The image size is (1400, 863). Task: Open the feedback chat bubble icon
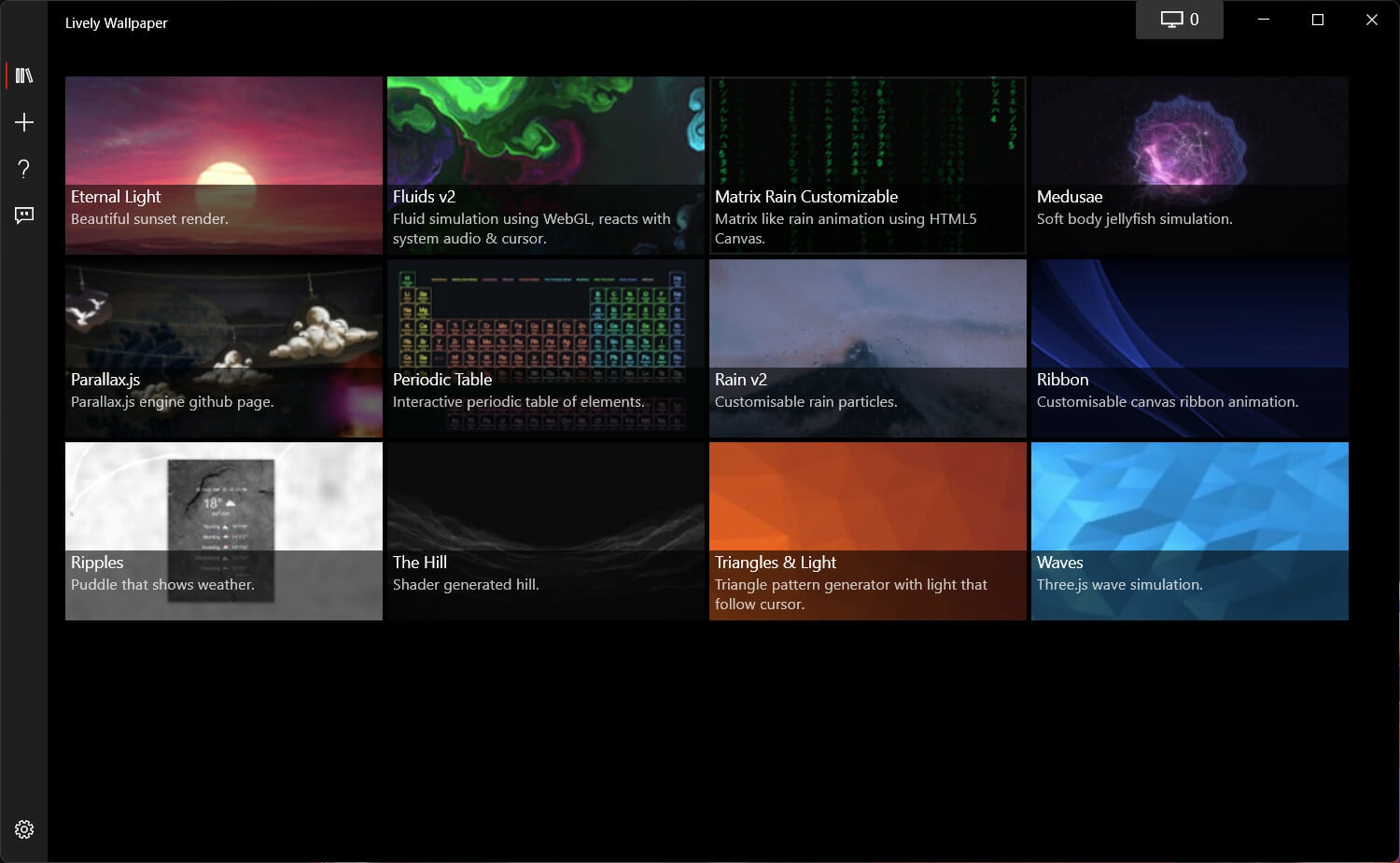click(24, 216)
